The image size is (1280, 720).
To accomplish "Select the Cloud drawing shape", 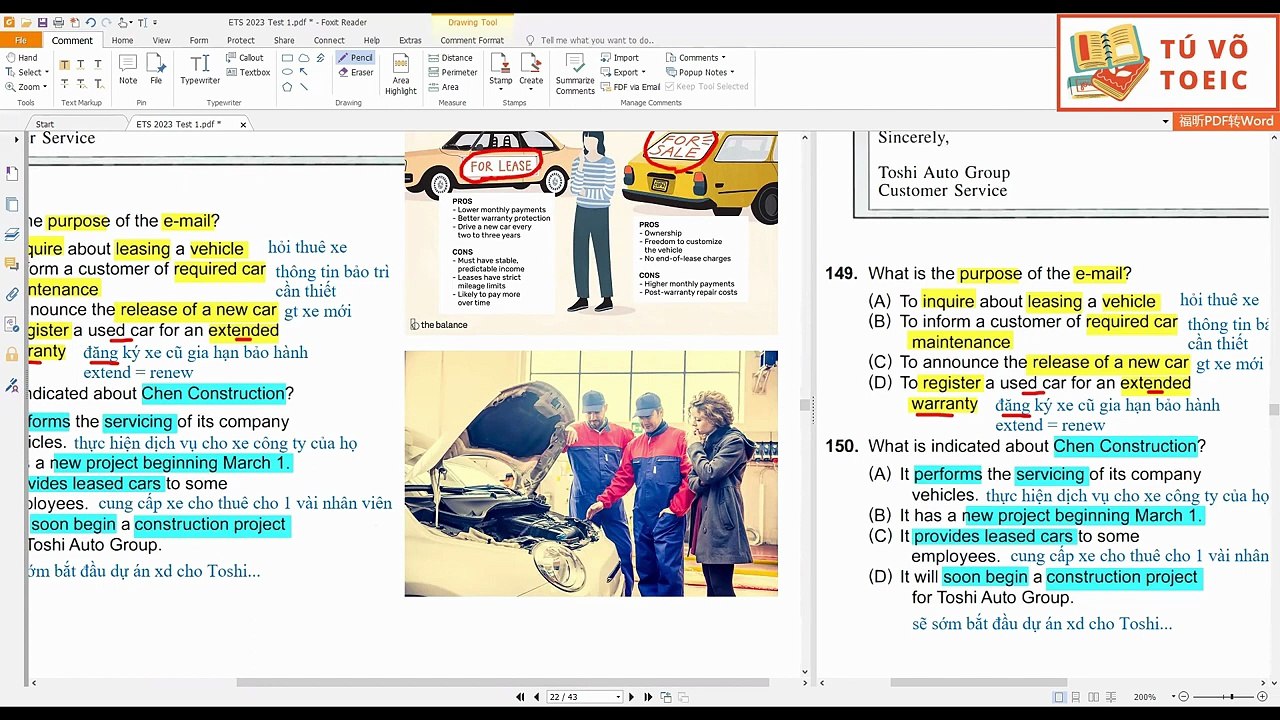I will 304,58.
